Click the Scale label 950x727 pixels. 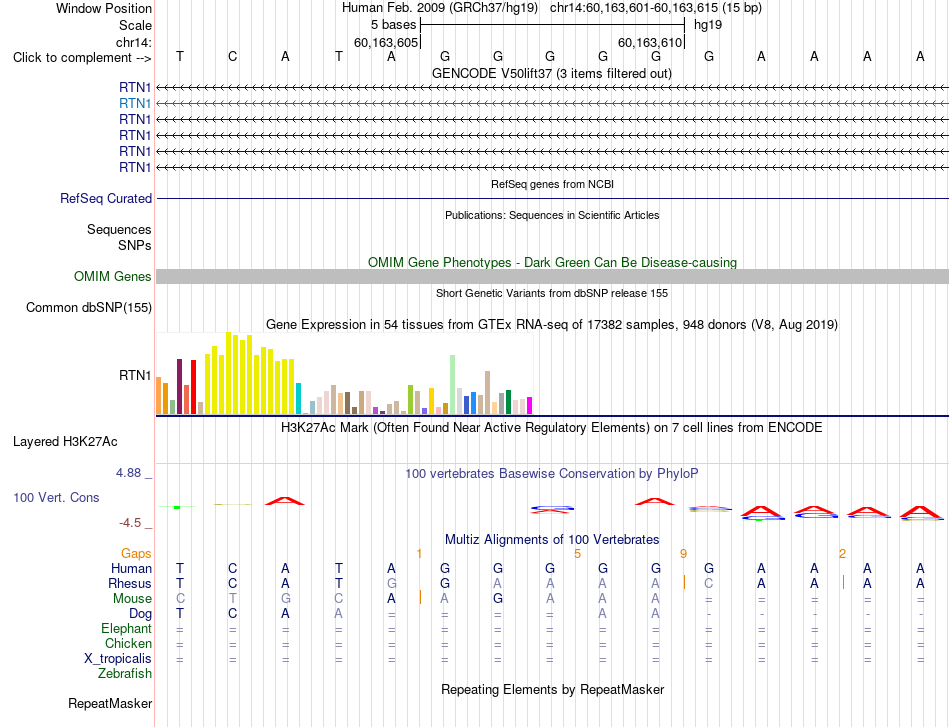pos(135,25)
